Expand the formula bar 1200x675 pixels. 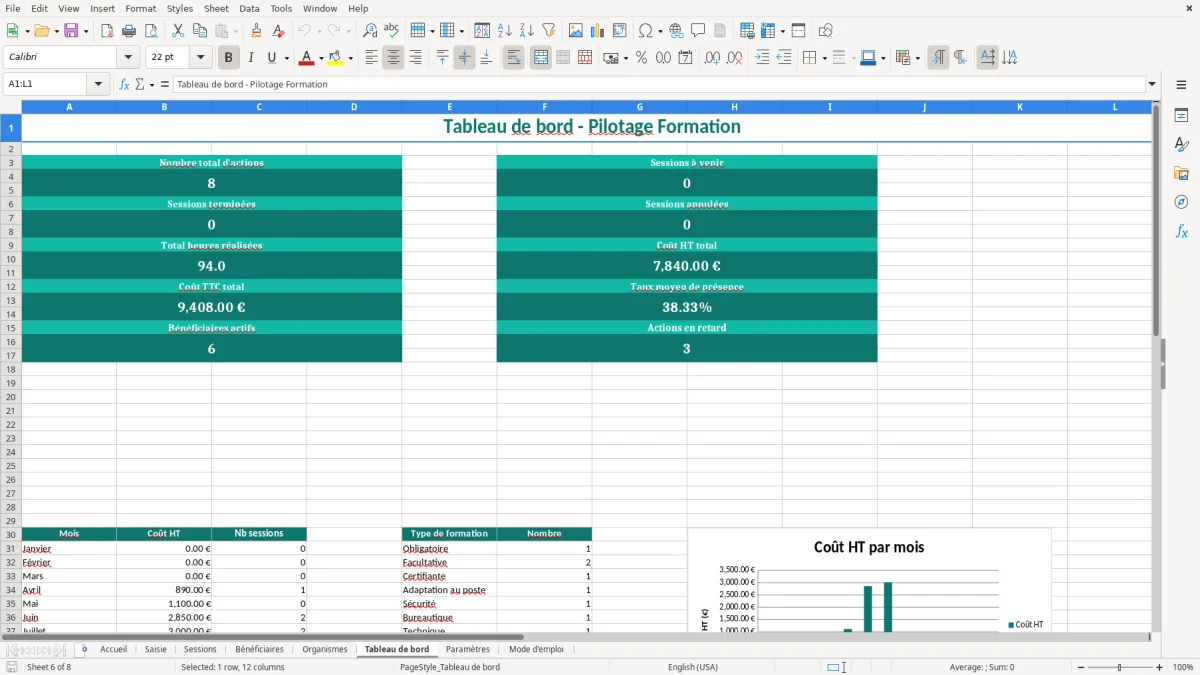(x=1152, y=84)
